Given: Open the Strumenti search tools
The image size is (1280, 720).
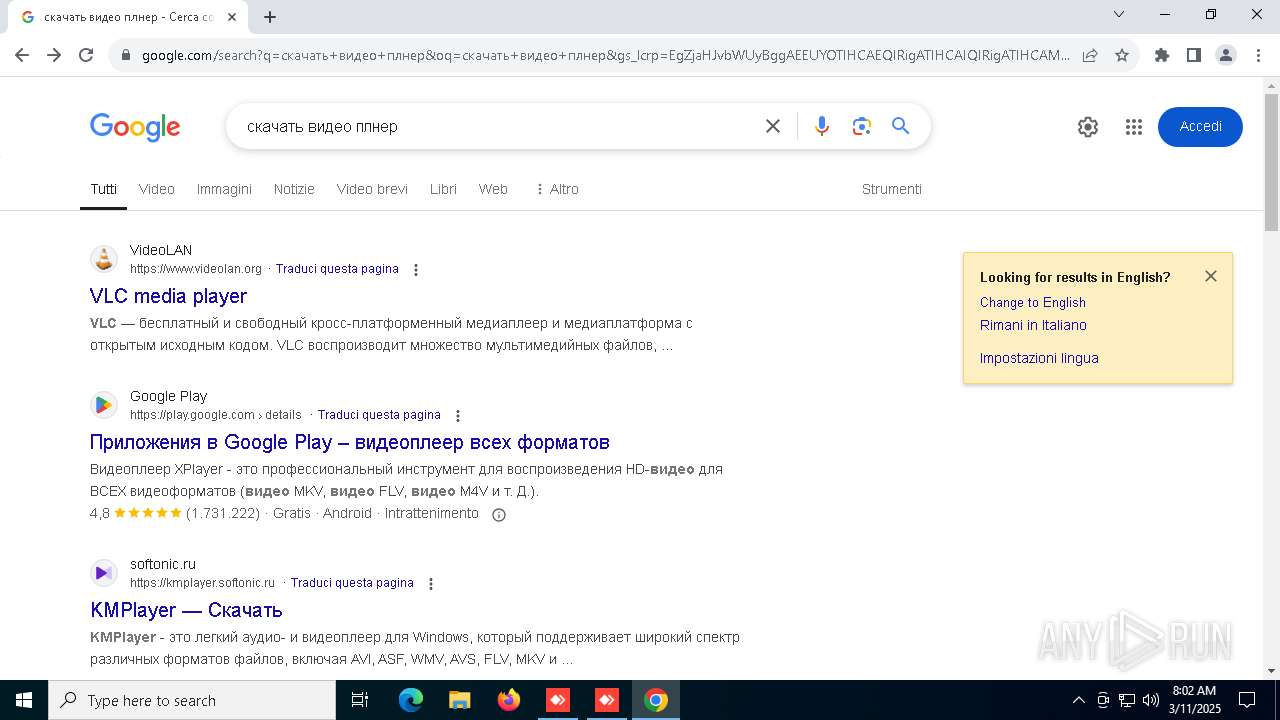Looking at the screenshot, I should 892,189.
